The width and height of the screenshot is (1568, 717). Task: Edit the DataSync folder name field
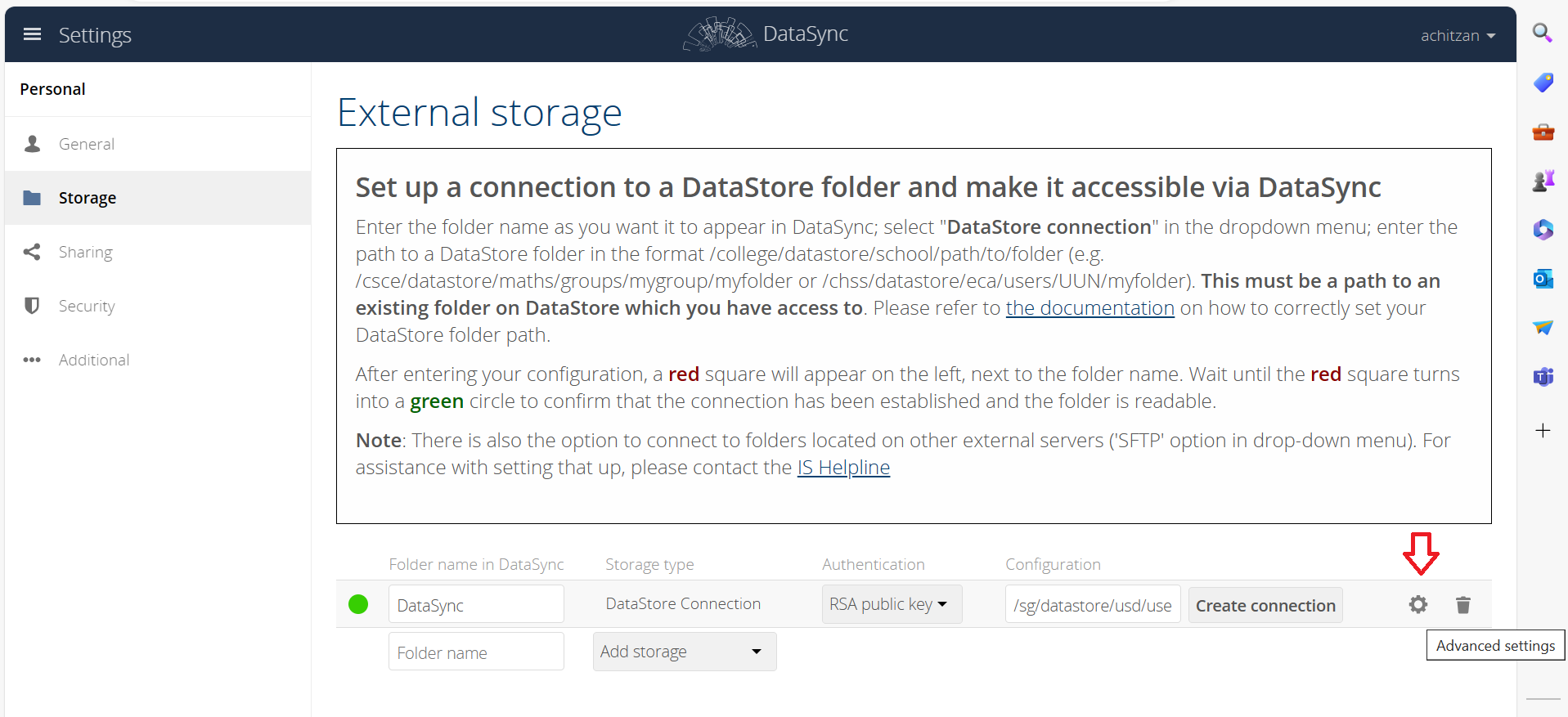click(476, 604)
